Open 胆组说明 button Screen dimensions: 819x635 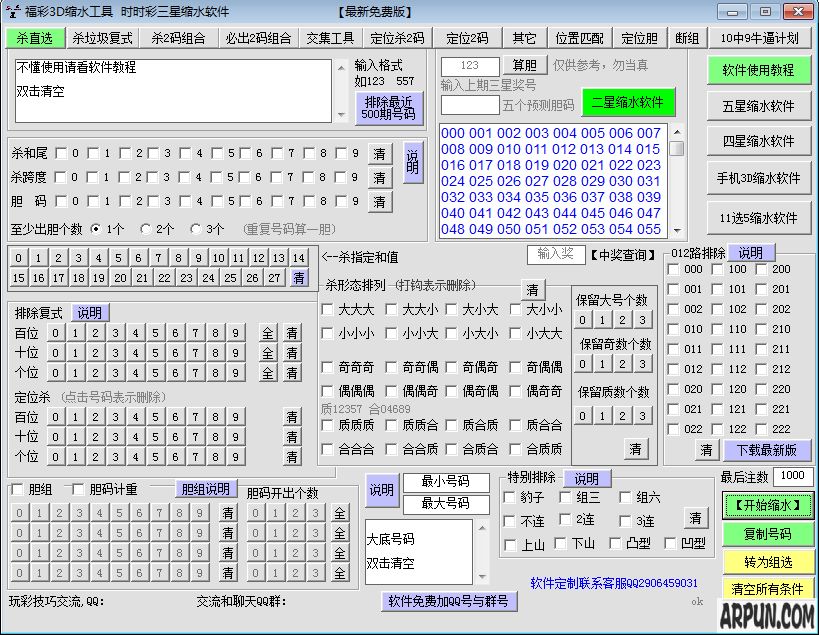pos(205,489)
